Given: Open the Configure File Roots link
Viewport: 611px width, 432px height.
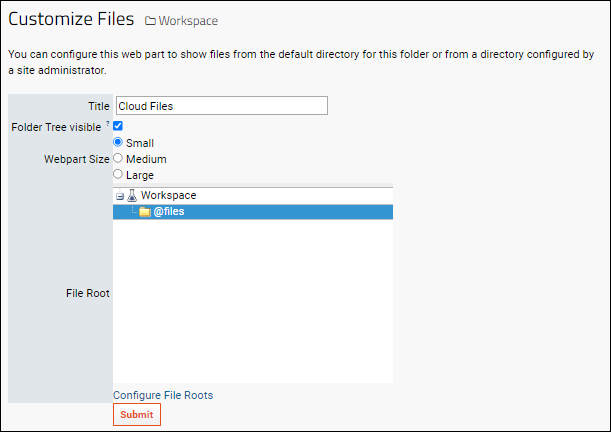Looking at the screenshot, I should [x=163, y=395].
